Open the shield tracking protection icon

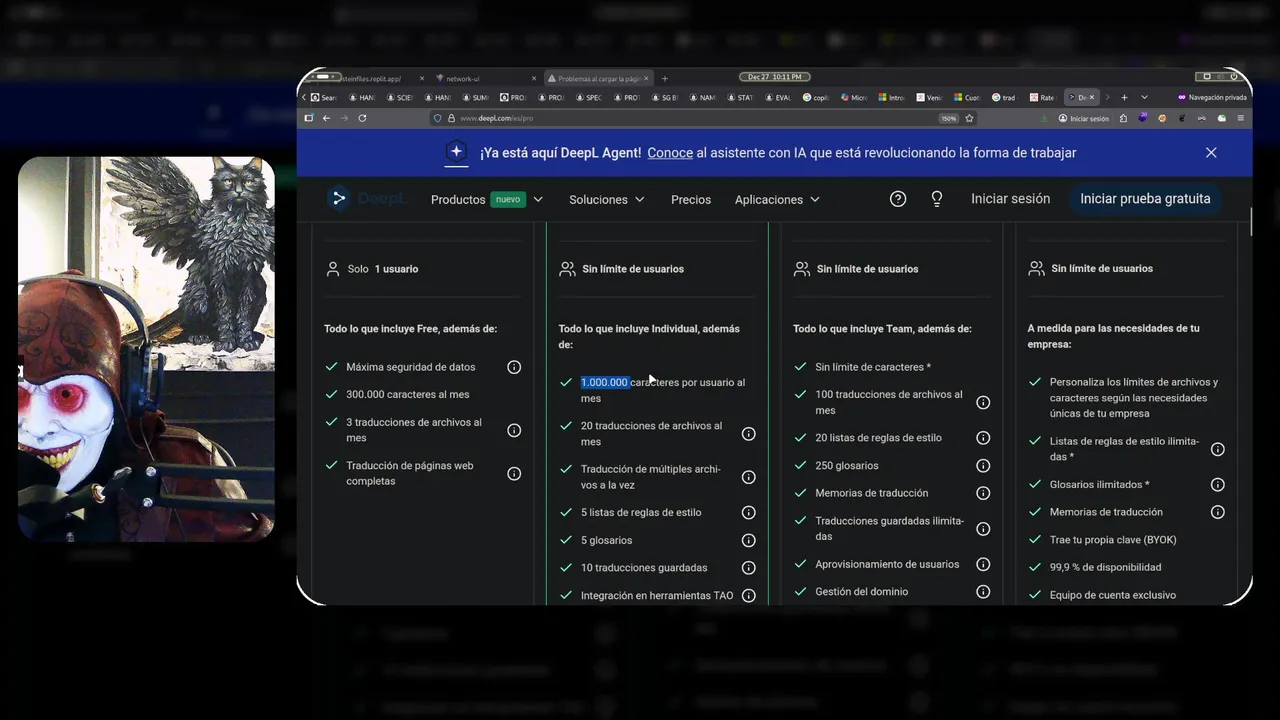click(437, 118)
